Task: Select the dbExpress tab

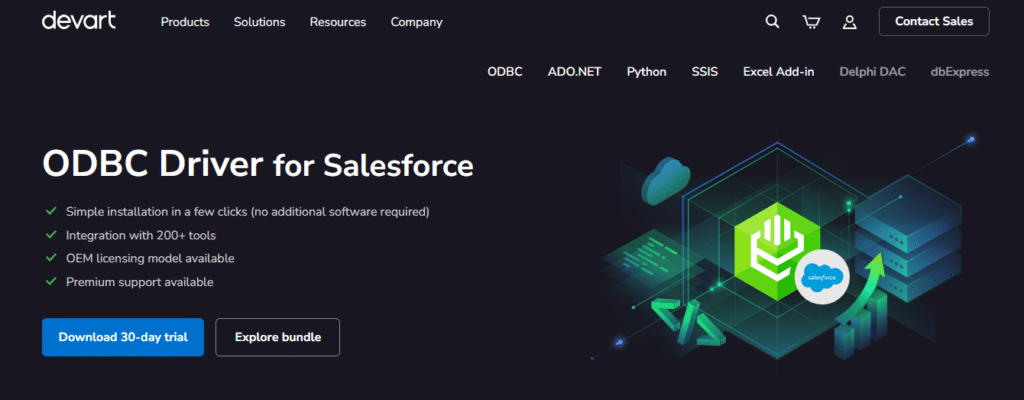Action: pyautogui.click(x=960, y=72)
